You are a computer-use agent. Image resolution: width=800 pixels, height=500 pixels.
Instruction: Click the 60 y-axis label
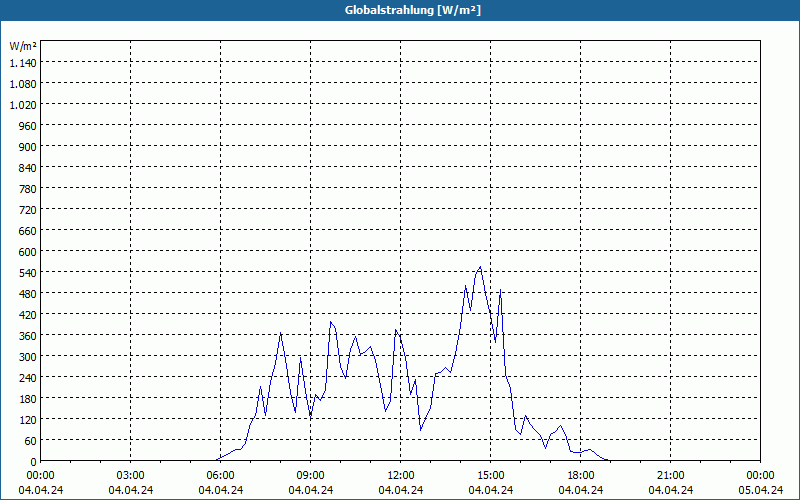click(31, 441)
